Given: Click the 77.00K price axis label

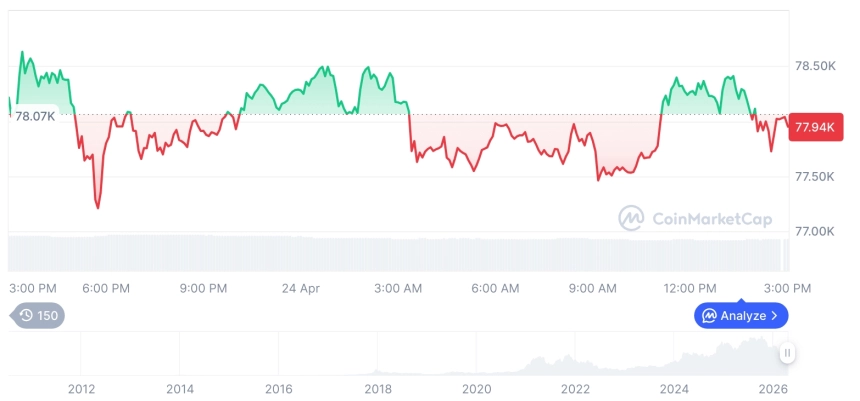Looking at the screenshot, I should click(x=814, y=231).
